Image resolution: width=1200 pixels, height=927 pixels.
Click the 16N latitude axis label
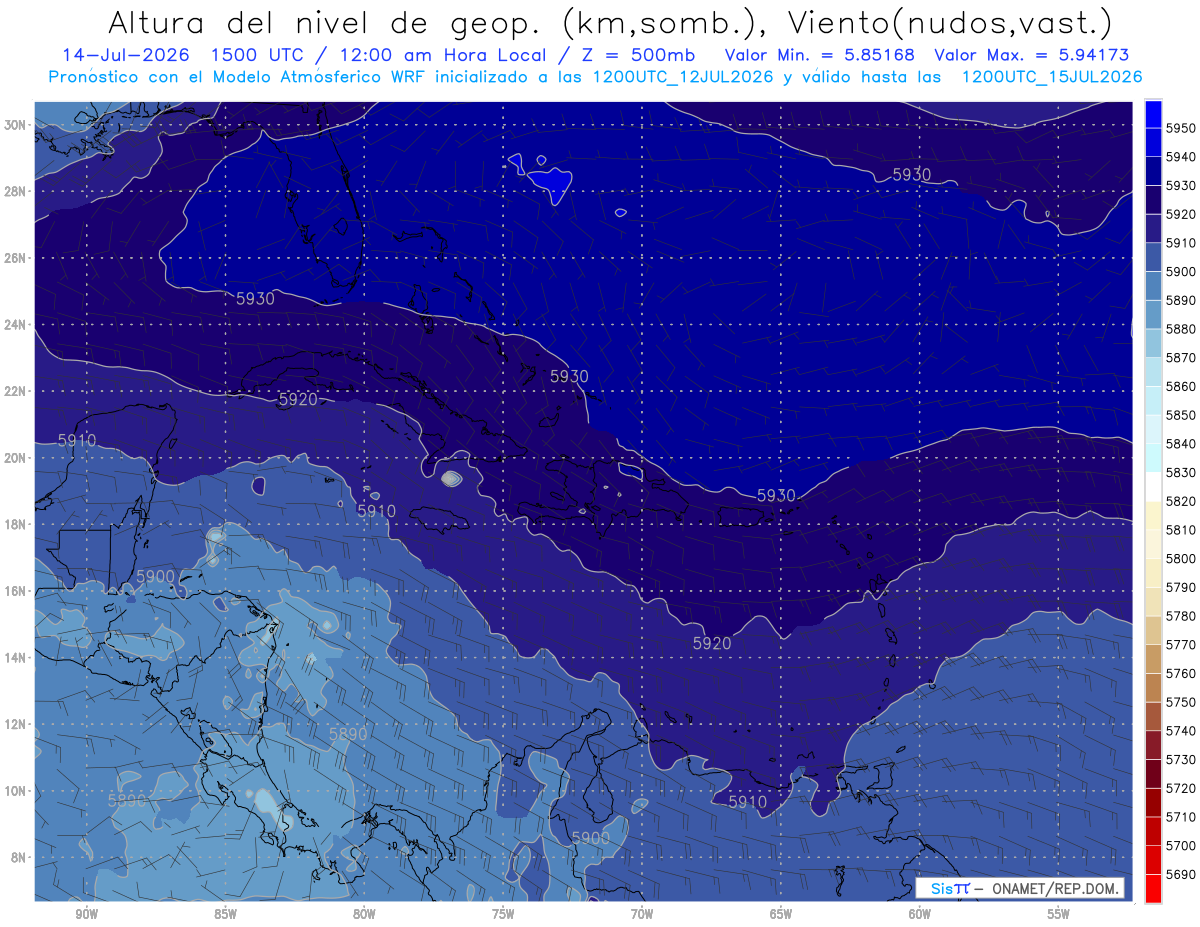coord(15,590)
